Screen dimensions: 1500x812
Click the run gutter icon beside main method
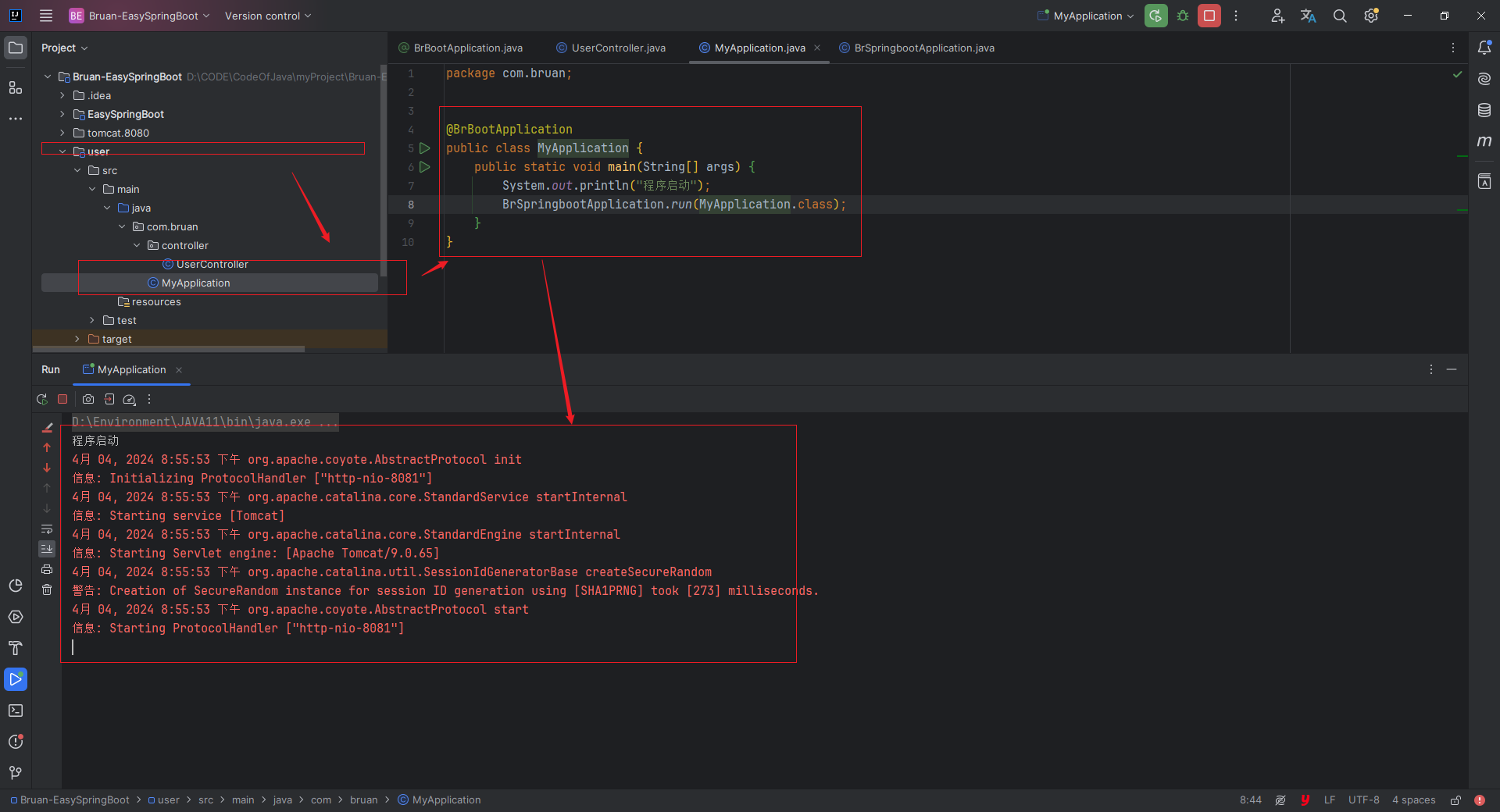click(425, 166)
